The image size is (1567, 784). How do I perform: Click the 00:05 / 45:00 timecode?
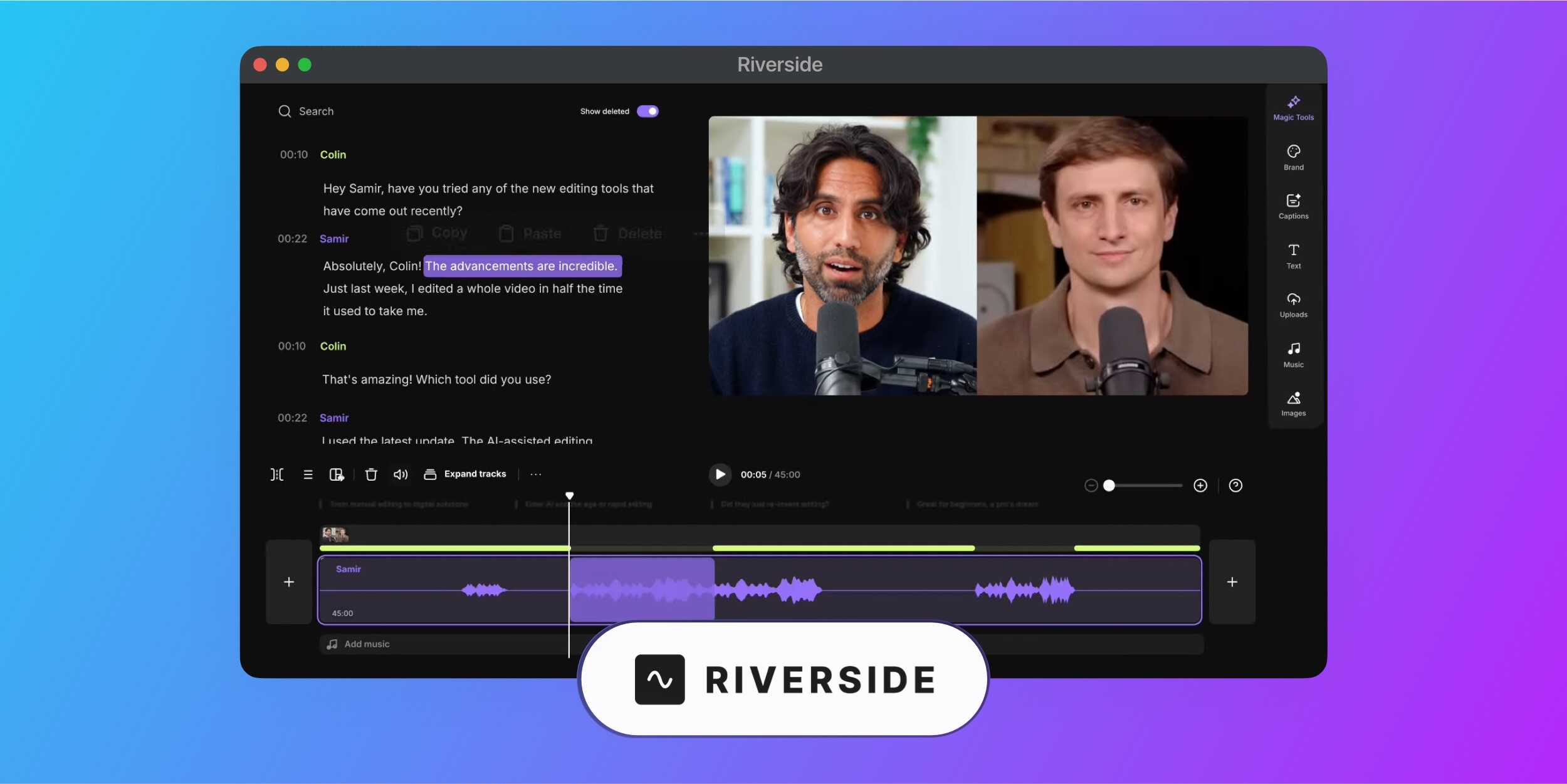coord(770,474)
